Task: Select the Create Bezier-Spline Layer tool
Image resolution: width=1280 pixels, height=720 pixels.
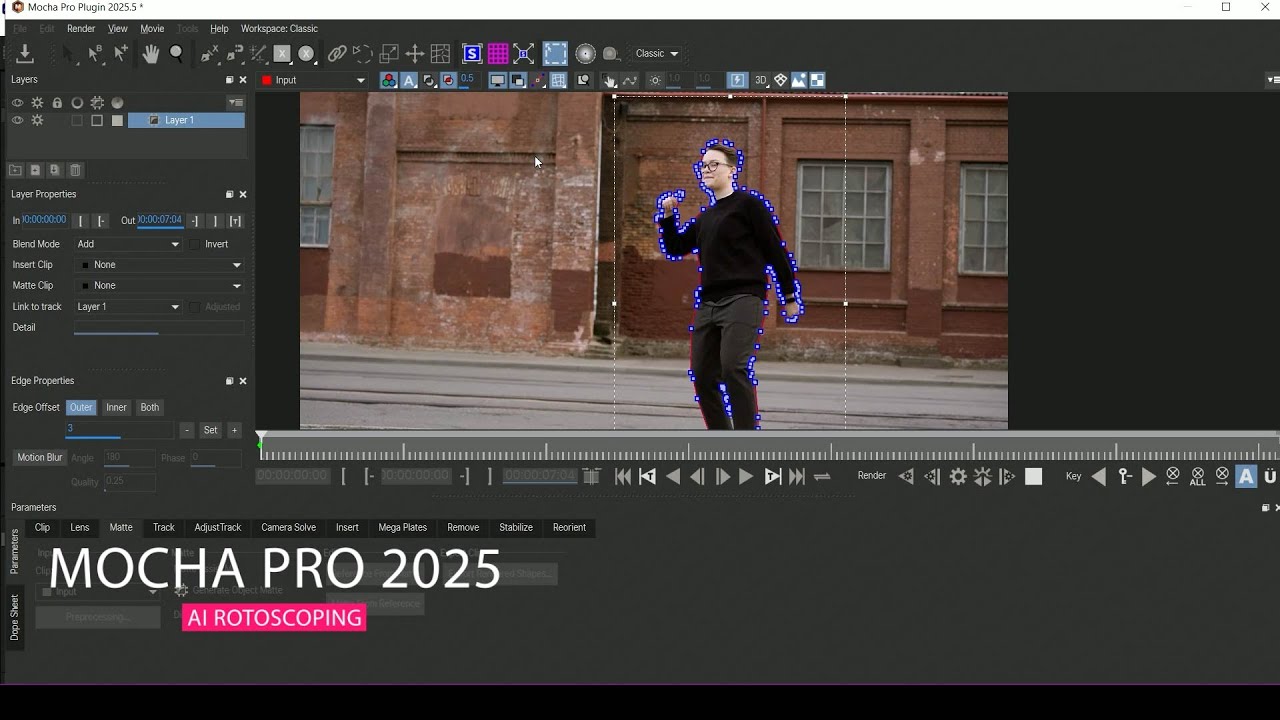Action: tap(235, 54)
